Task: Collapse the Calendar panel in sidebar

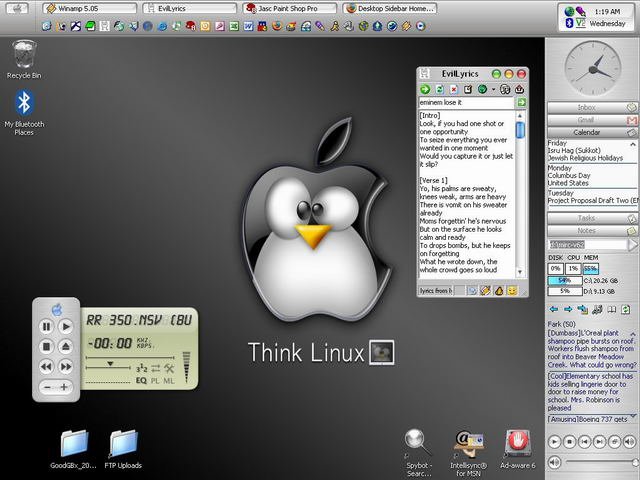Action: [592, 132]
